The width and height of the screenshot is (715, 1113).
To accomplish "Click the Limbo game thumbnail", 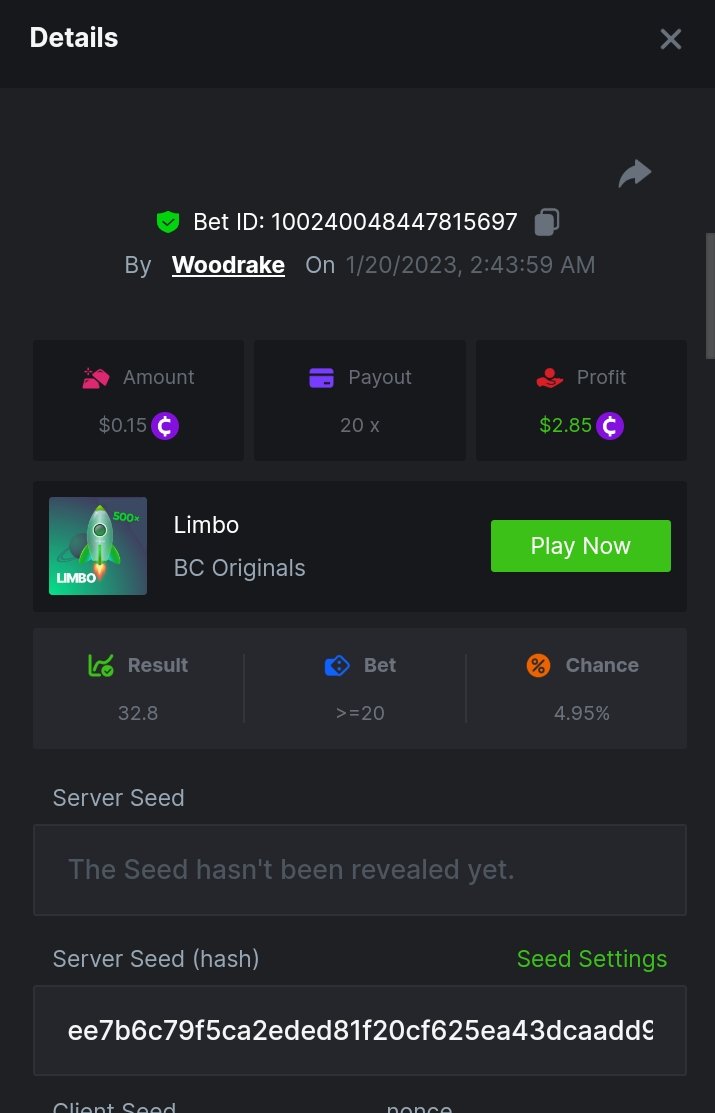I will point(98,546).
